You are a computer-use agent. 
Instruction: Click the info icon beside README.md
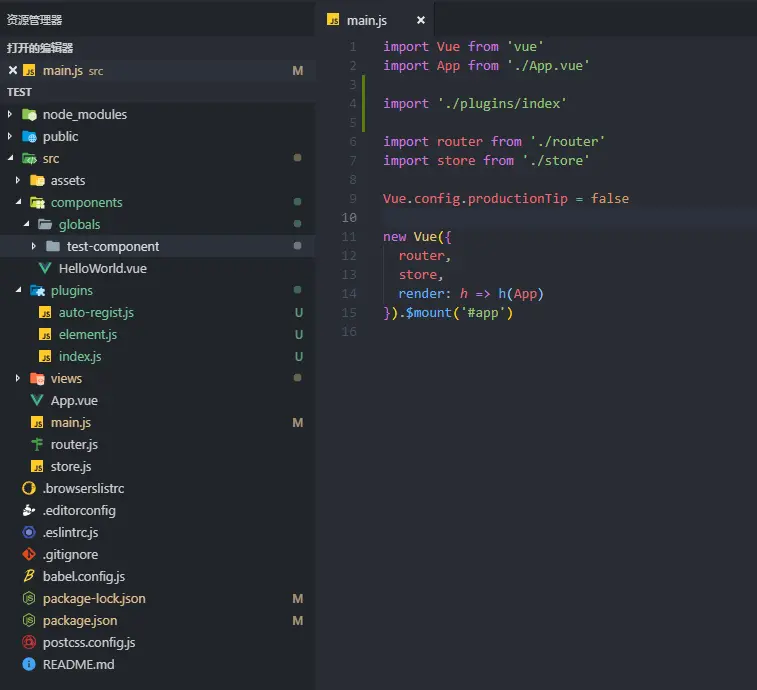[x=29, y=664]
